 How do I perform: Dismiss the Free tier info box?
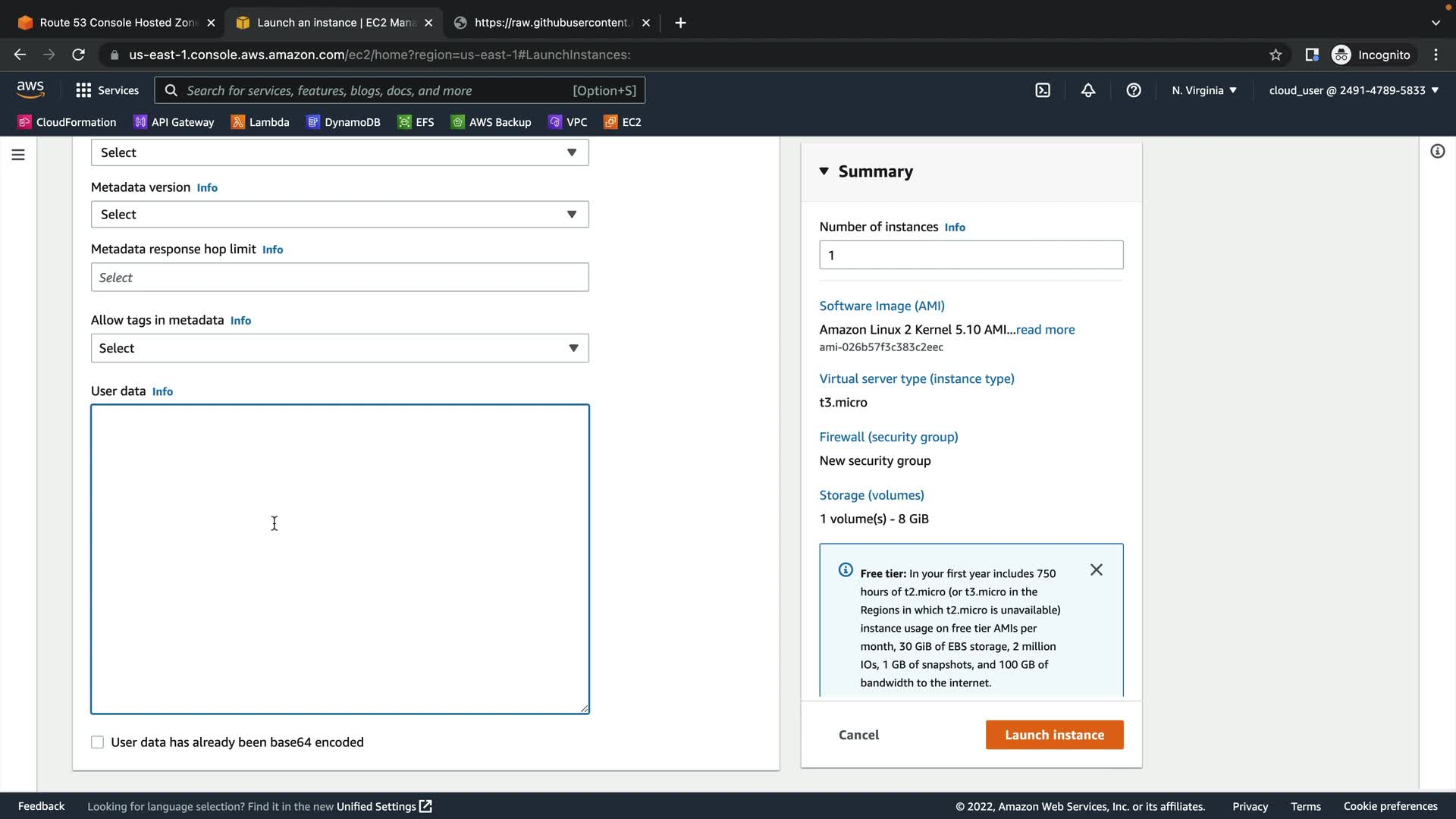(x=1097, y=570)
